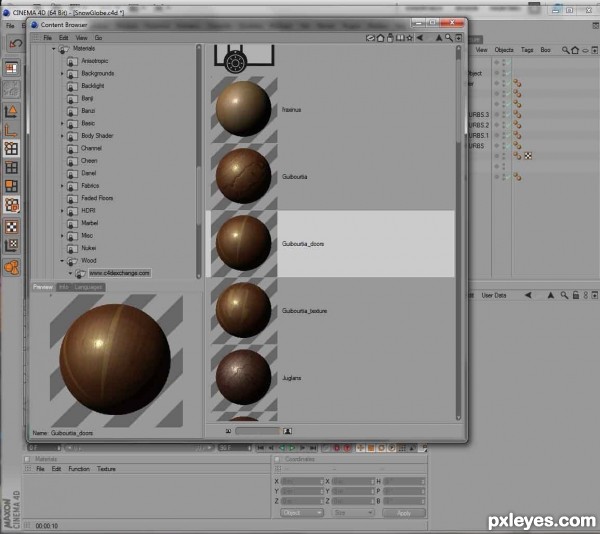Go up one level in Content Browser
600x534 pixels.
tap(439, 38)
